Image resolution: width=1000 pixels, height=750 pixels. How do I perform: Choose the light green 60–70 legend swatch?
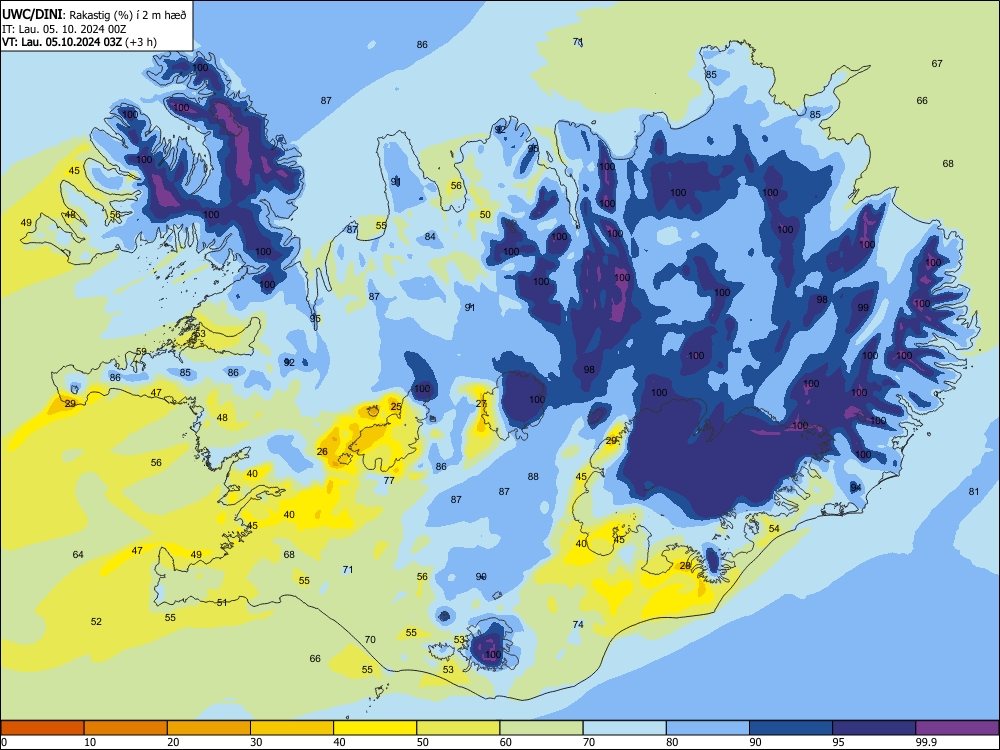tap(541, 728)
